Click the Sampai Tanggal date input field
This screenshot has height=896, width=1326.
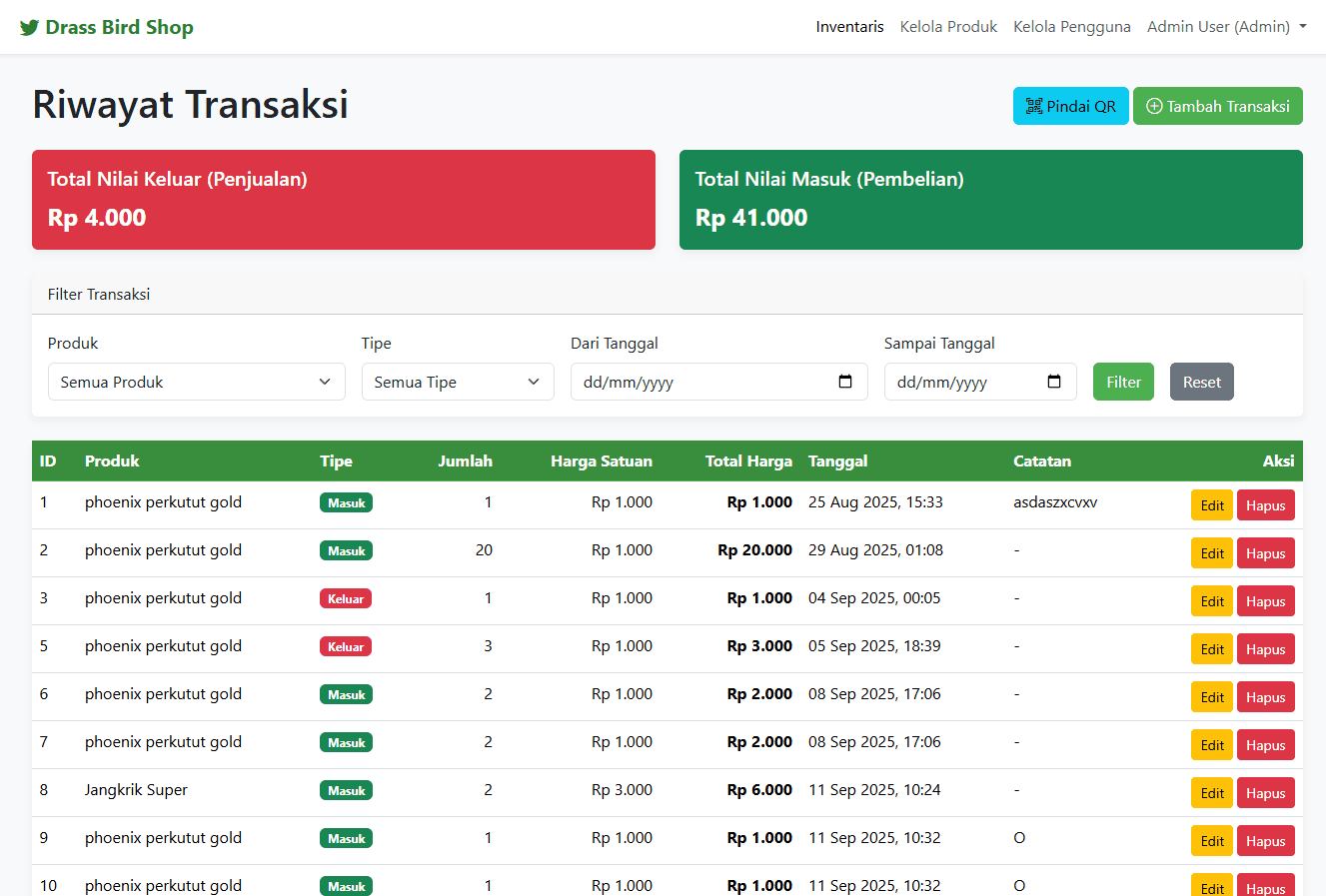pos(959,382)
